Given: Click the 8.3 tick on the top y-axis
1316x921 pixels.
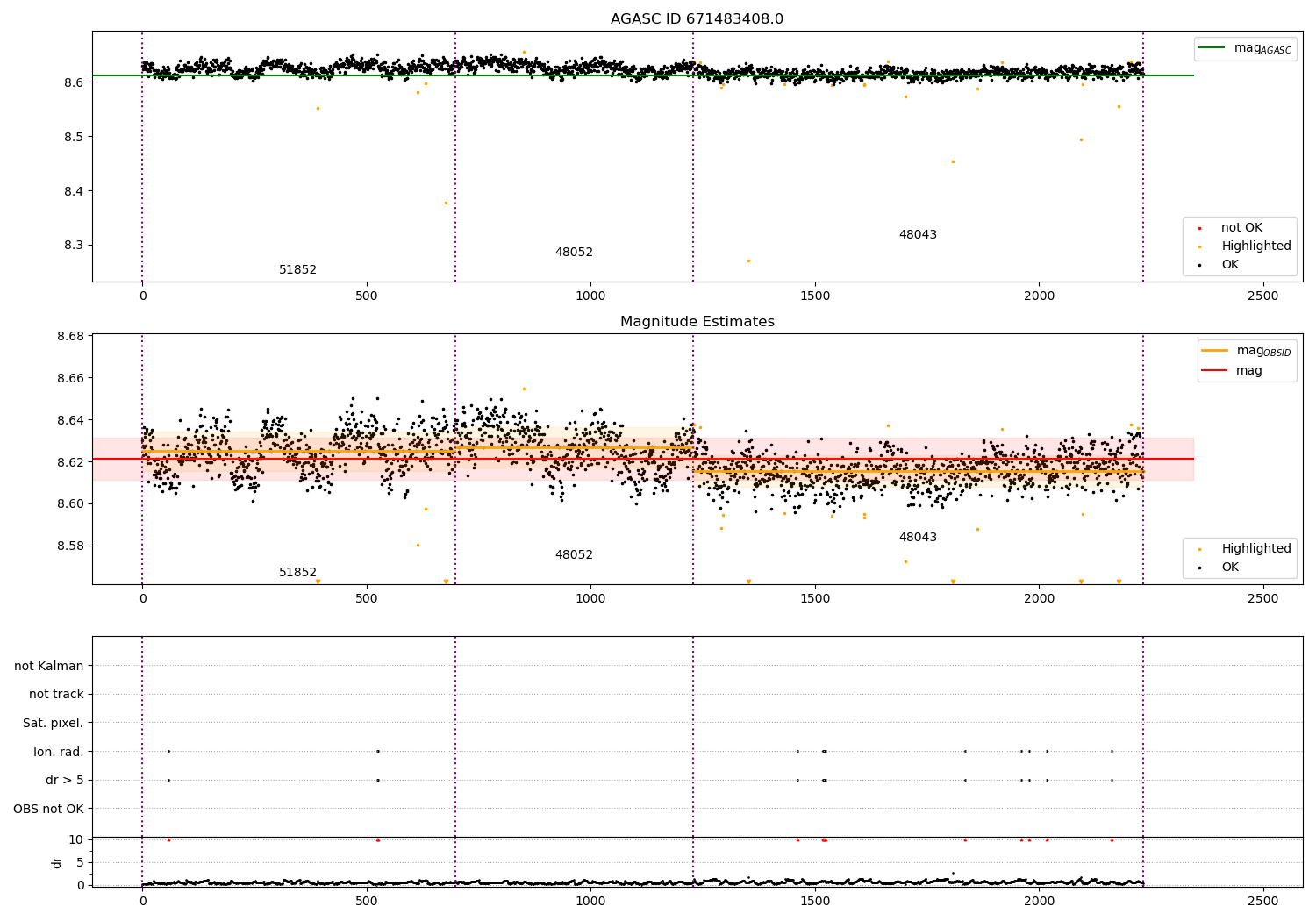Looking at the screenshot, I should (x=72, y=246).
